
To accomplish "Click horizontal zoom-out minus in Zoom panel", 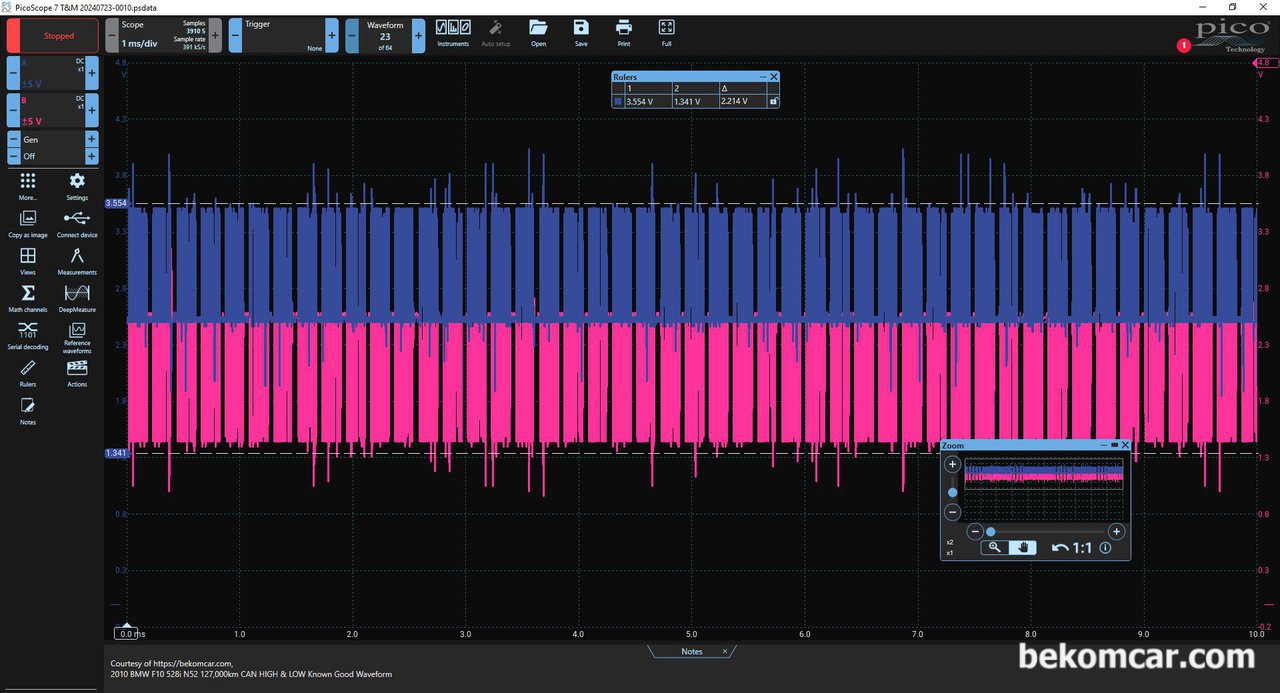I will (975, 532).
